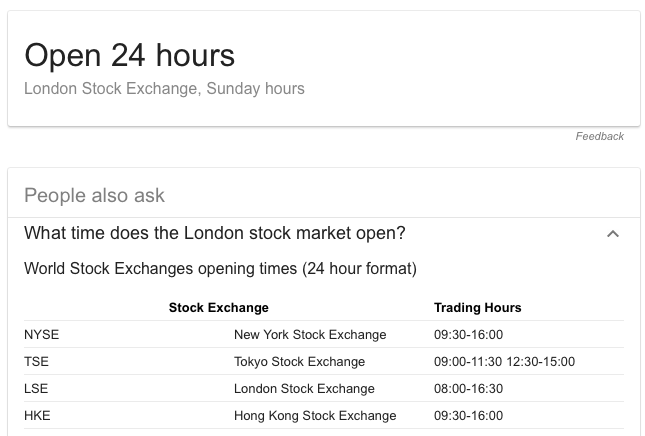Click NYSE trading hours 09:30-16:00
Image resolution: width=645 pixels, height=436 pixels.
tap(468, 334)
